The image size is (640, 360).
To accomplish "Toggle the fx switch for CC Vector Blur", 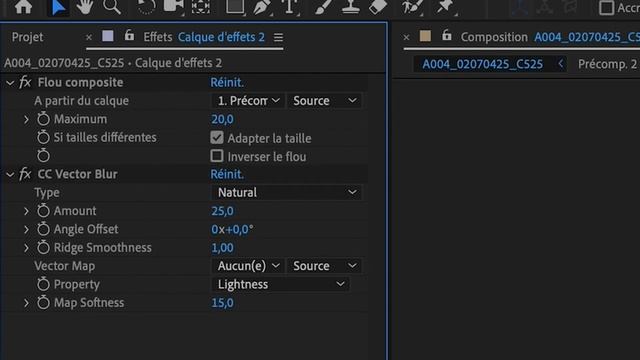I will pyautogui.click(x=25, y=174).
